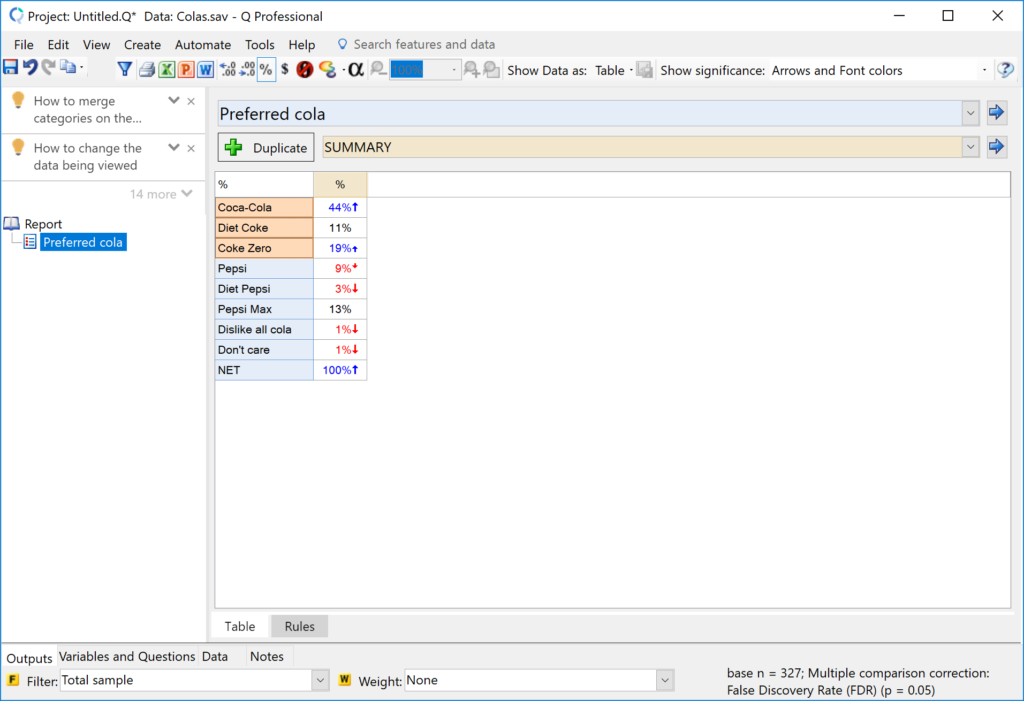Export the table to Excel

[x=167, y=70]
